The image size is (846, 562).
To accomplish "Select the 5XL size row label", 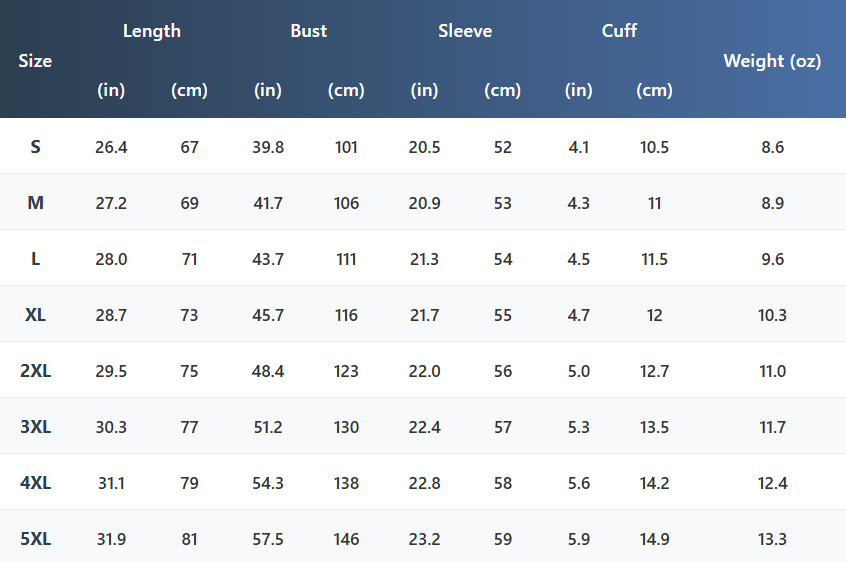I will coord(35,539).
